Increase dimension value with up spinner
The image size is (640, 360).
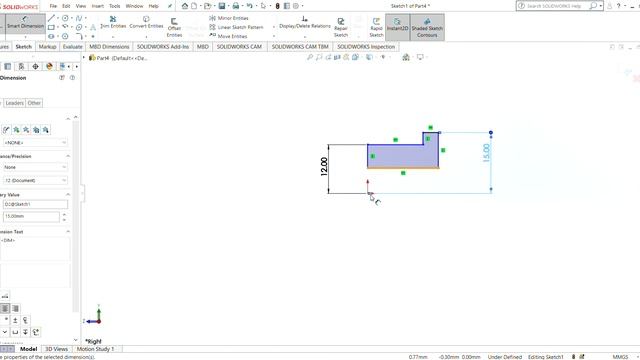[64, 214]
